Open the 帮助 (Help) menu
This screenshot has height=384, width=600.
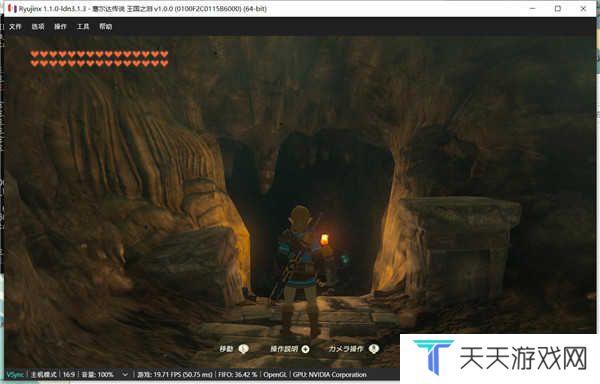pyautogui.click(x=106, y=26)
